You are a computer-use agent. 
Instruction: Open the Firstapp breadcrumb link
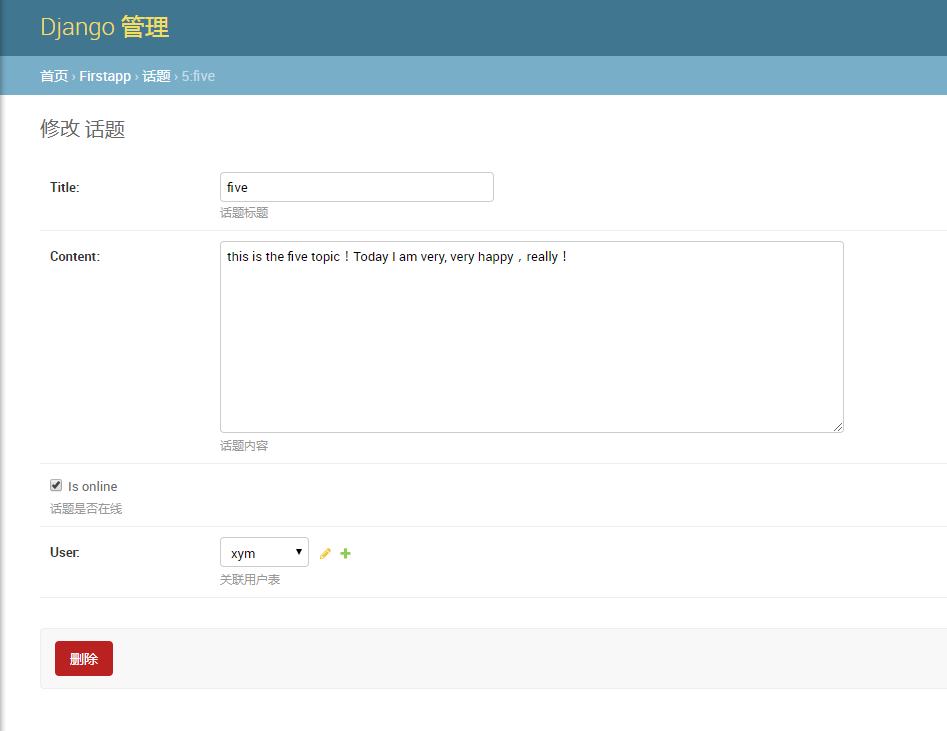coord(105,76)
